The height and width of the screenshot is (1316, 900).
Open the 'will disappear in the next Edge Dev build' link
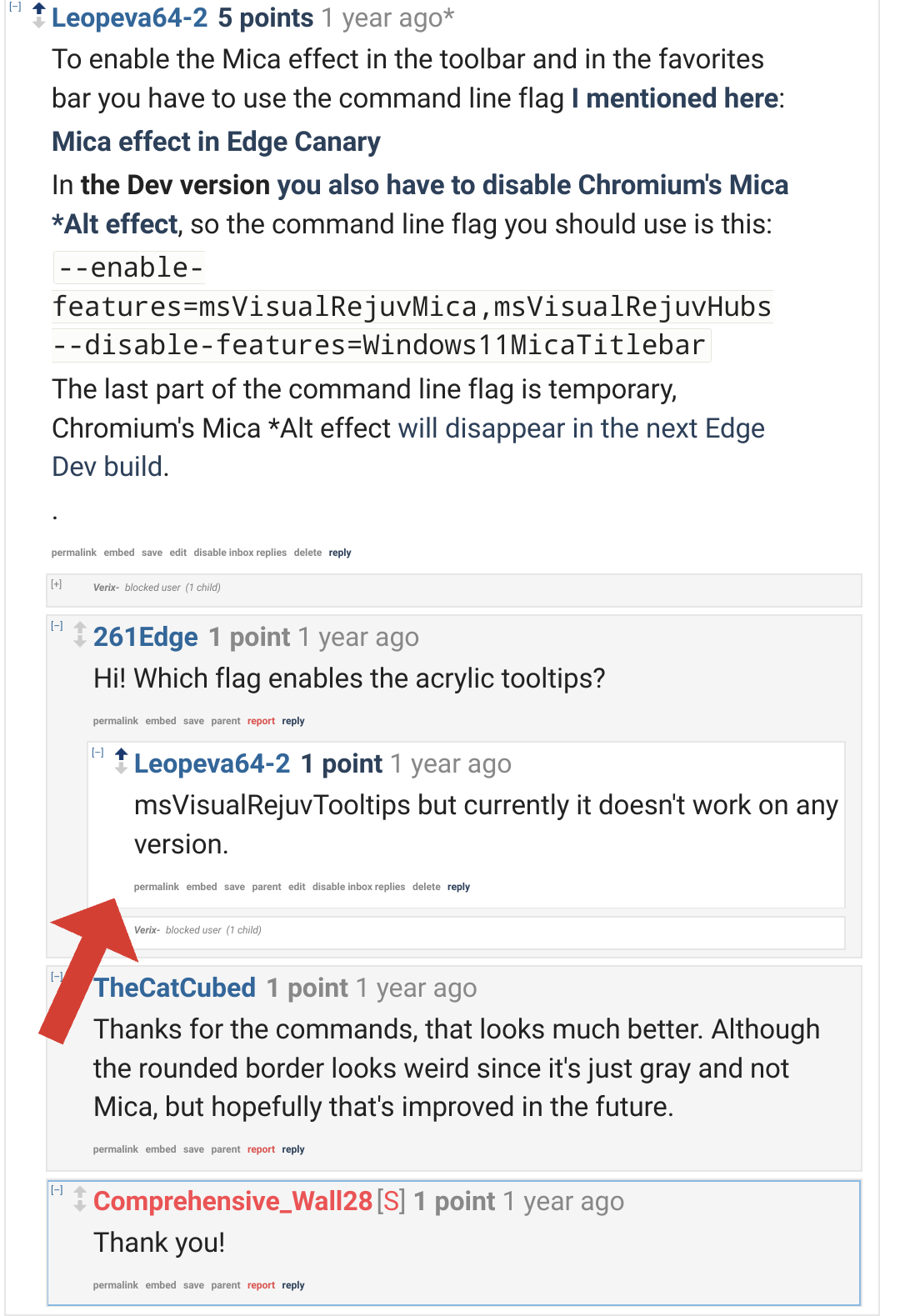[x=583, y=428]
